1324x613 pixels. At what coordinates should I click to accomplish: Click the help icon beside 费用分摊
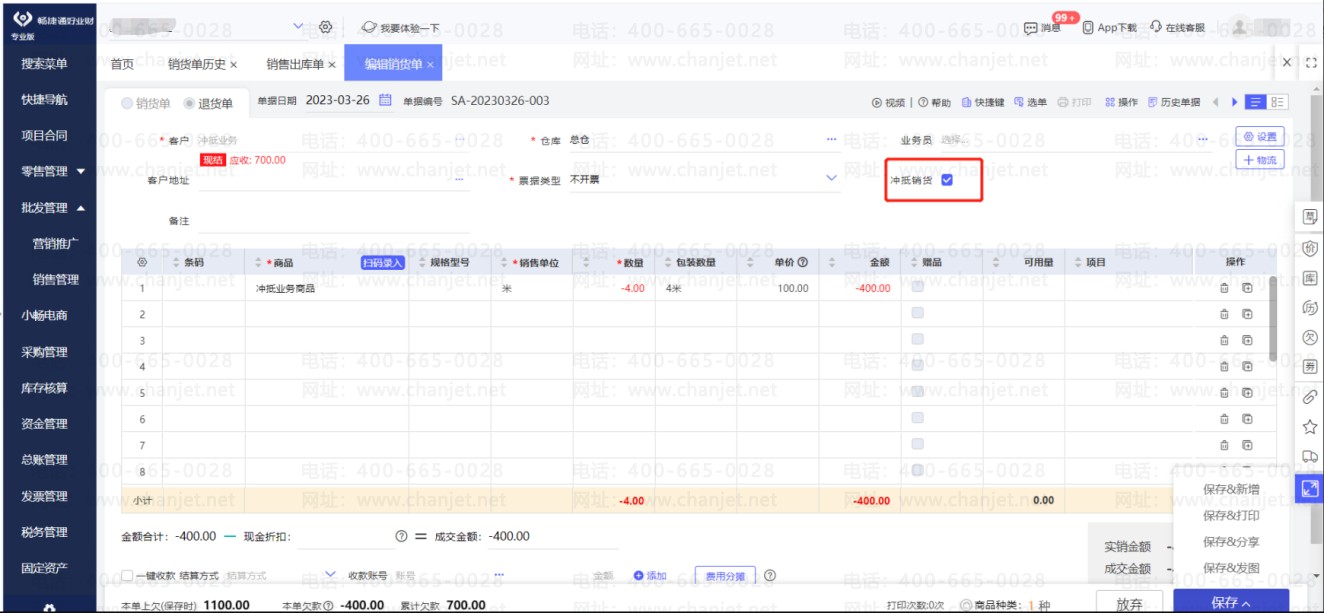(x=769, y=575)
